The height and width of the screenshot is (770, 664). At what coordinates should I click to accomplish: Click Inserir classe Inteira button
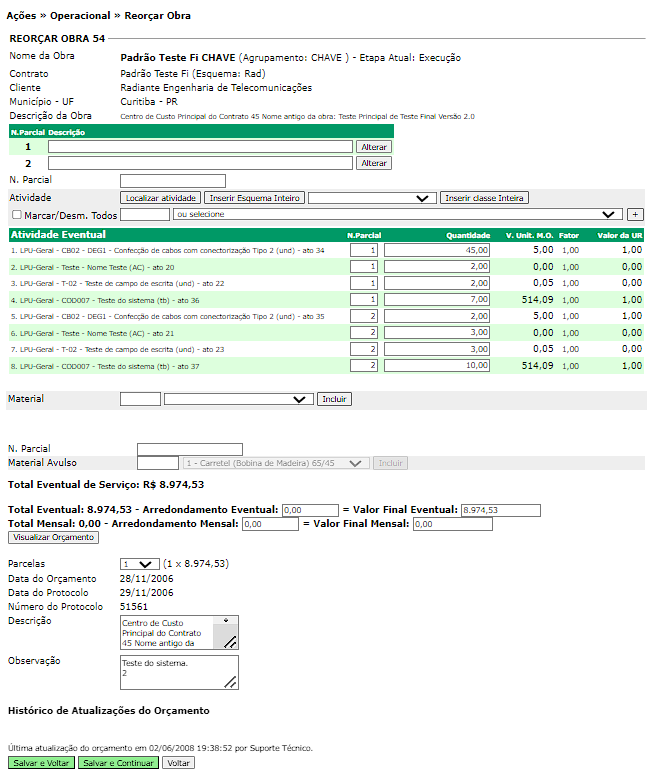[484, 198]
